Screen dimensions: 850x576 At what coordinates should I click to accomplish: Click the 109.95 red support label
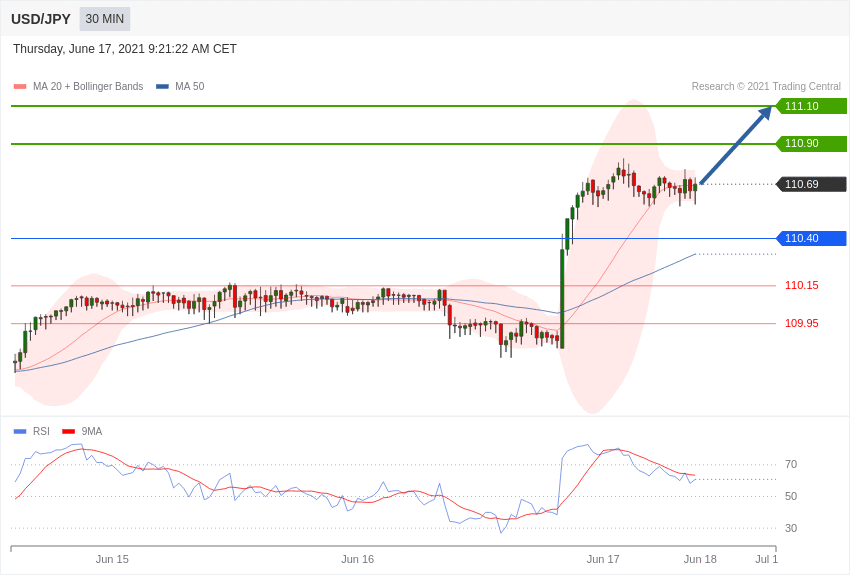click(802, 323)
